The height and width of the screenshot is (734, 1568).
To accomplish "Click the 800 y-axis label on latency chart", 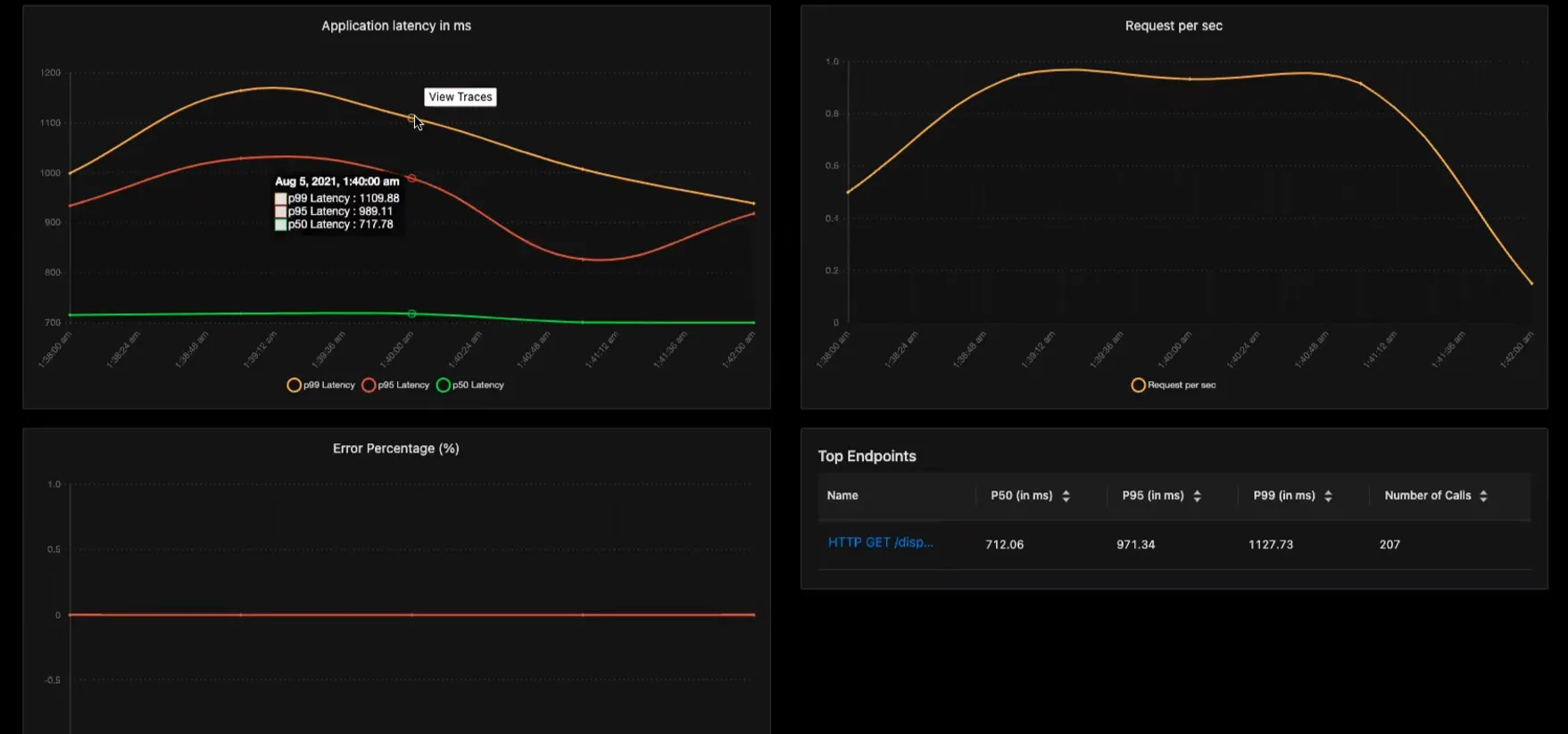I will [54, 273].
